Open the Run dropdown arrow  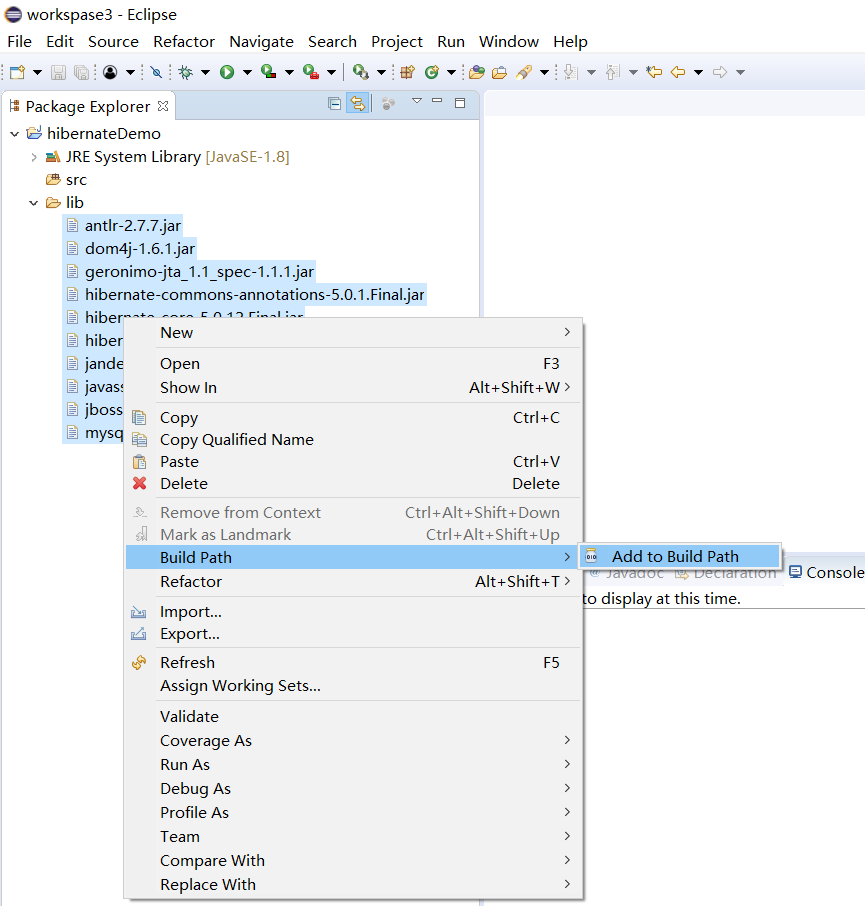tap(247, 72)
